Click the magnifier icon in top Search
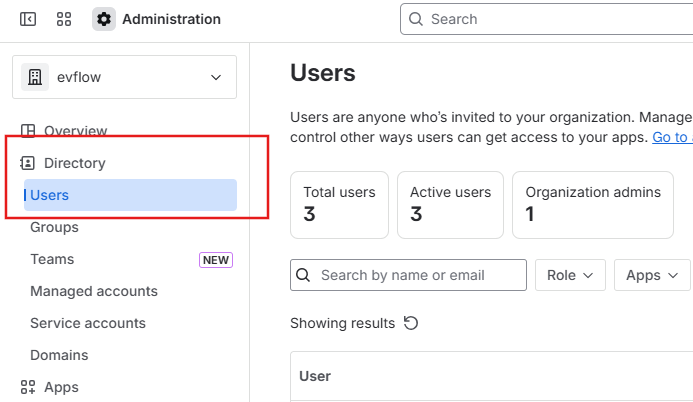This screenshot has height=402, width=693. coord(415,19)
